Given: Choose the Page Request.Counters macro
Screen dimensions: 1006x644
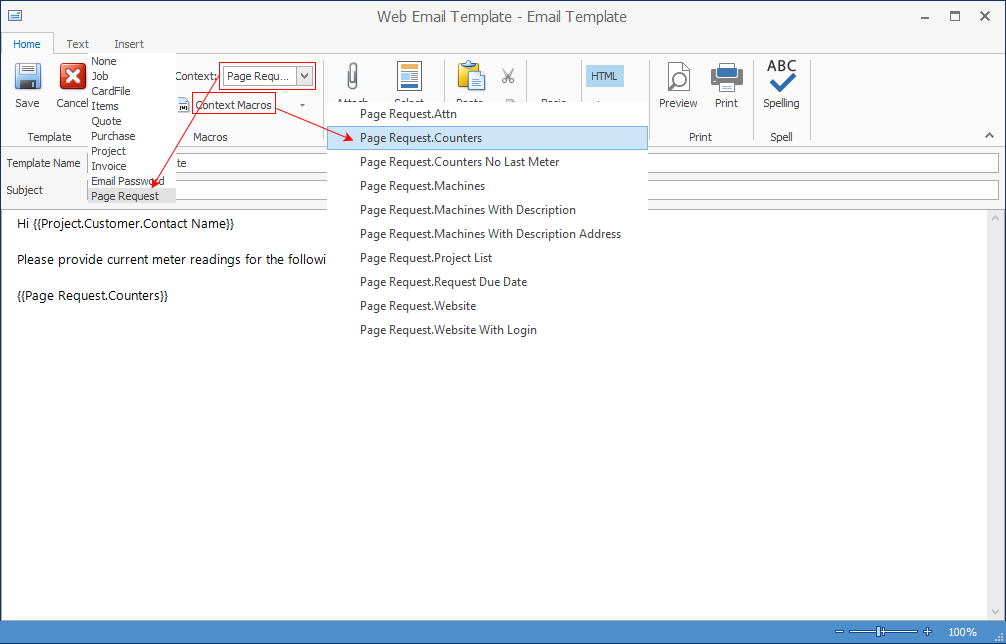Looking at the screenshot, I should click(488, 138).
